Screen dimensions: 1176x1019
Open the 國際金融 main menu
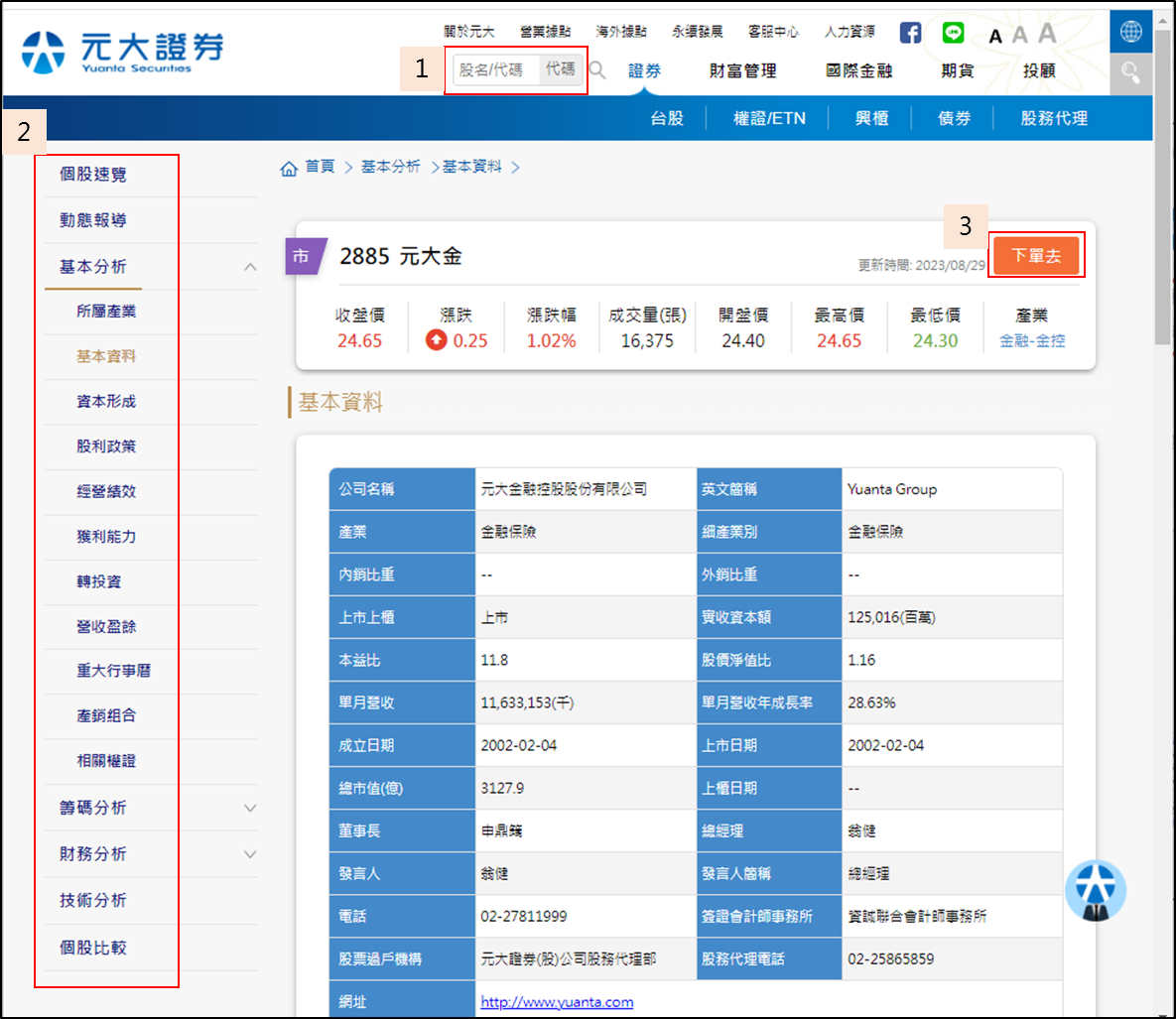coord(858,70)
